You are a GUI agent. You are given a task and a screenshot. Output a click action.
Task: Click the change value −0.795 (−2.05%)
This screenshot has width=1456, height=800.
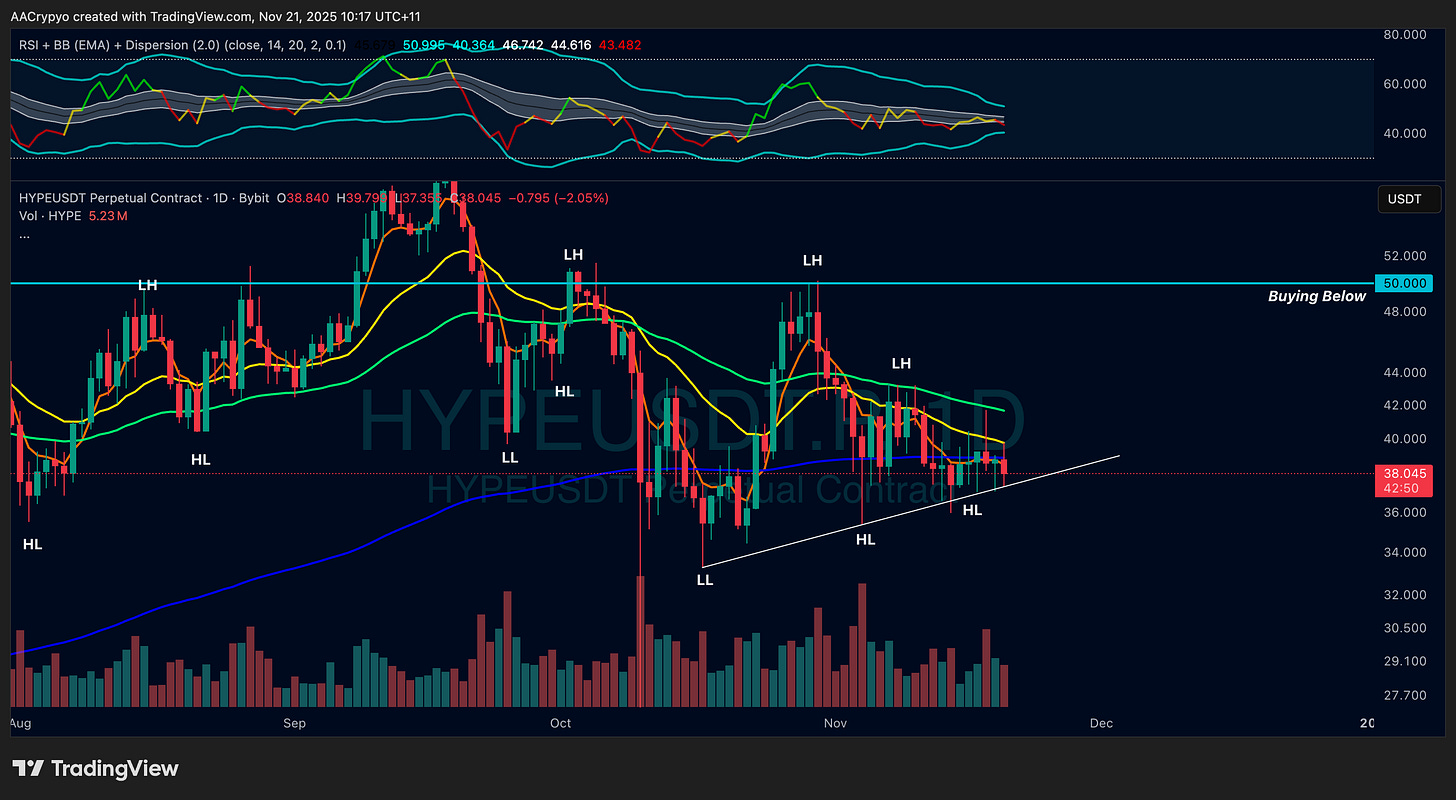(x=559, y=198)
